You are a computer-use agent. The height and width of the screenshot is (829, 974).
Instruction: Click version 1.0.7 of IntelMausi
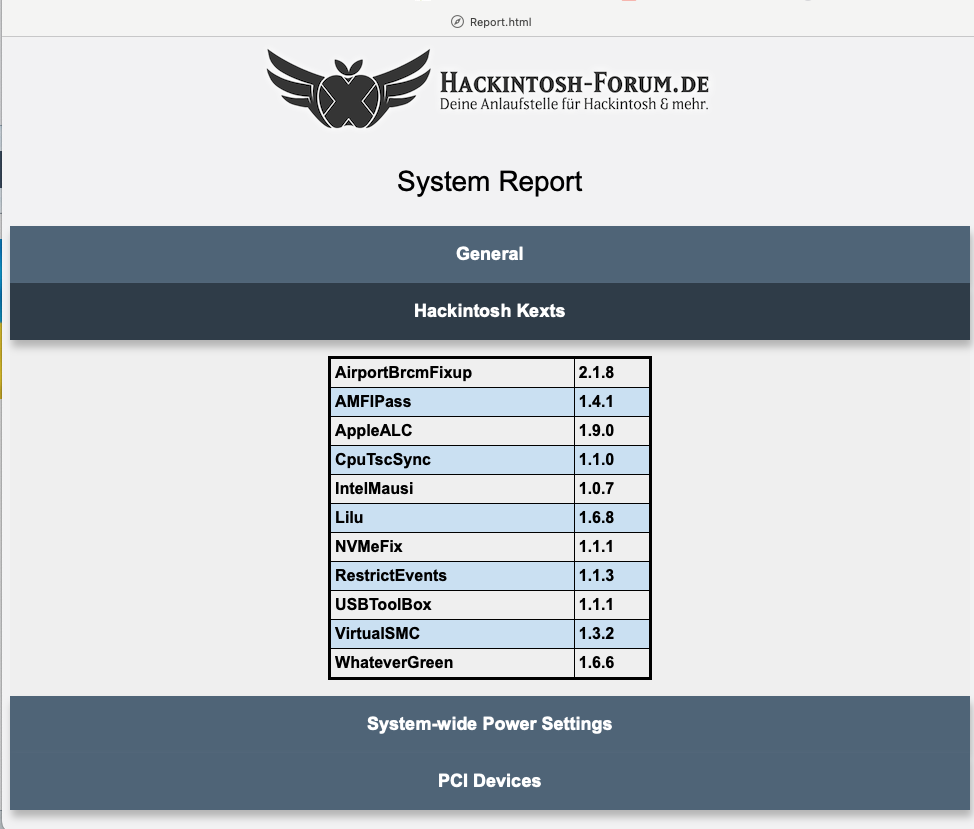(612, 489)
